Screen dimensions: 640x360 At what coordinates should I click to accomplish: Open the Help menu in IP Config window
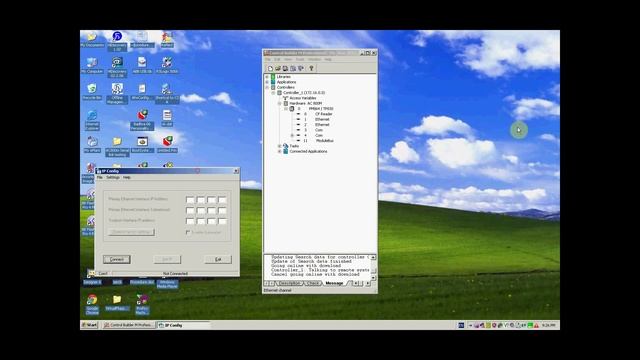(x=127, y=178)
